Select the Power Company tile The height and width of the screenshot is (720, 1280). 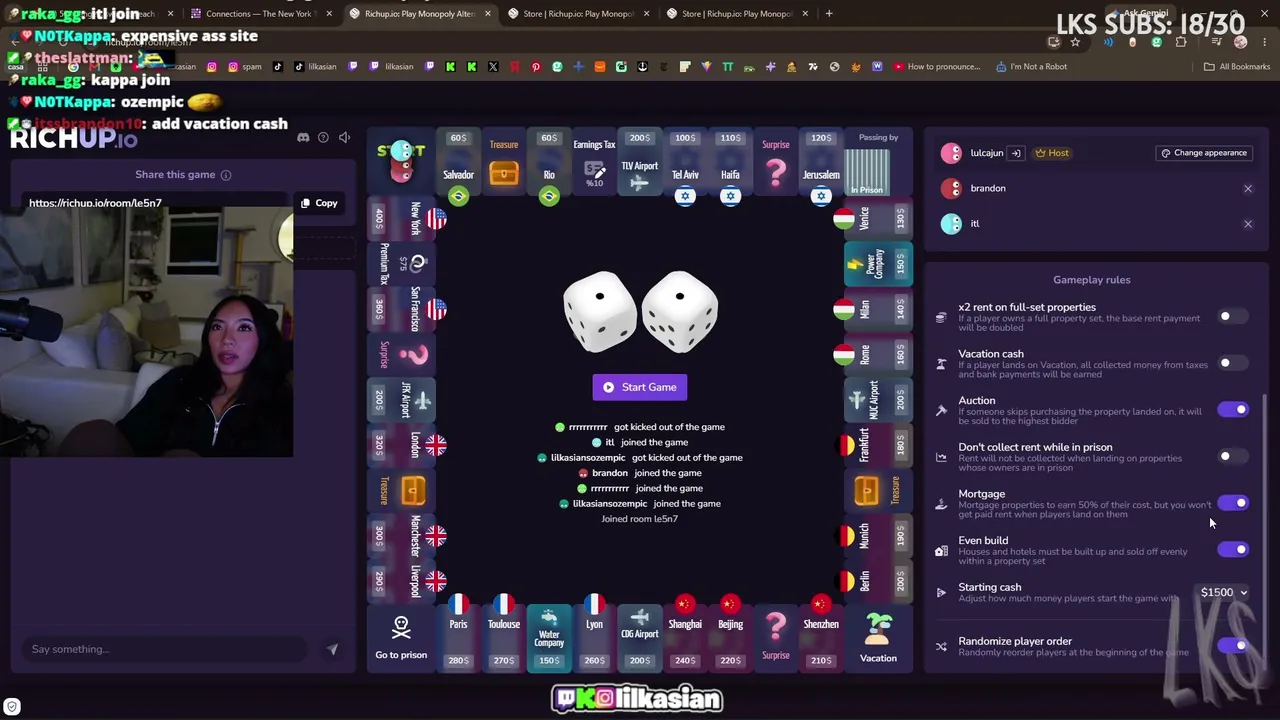pos(878,264)
